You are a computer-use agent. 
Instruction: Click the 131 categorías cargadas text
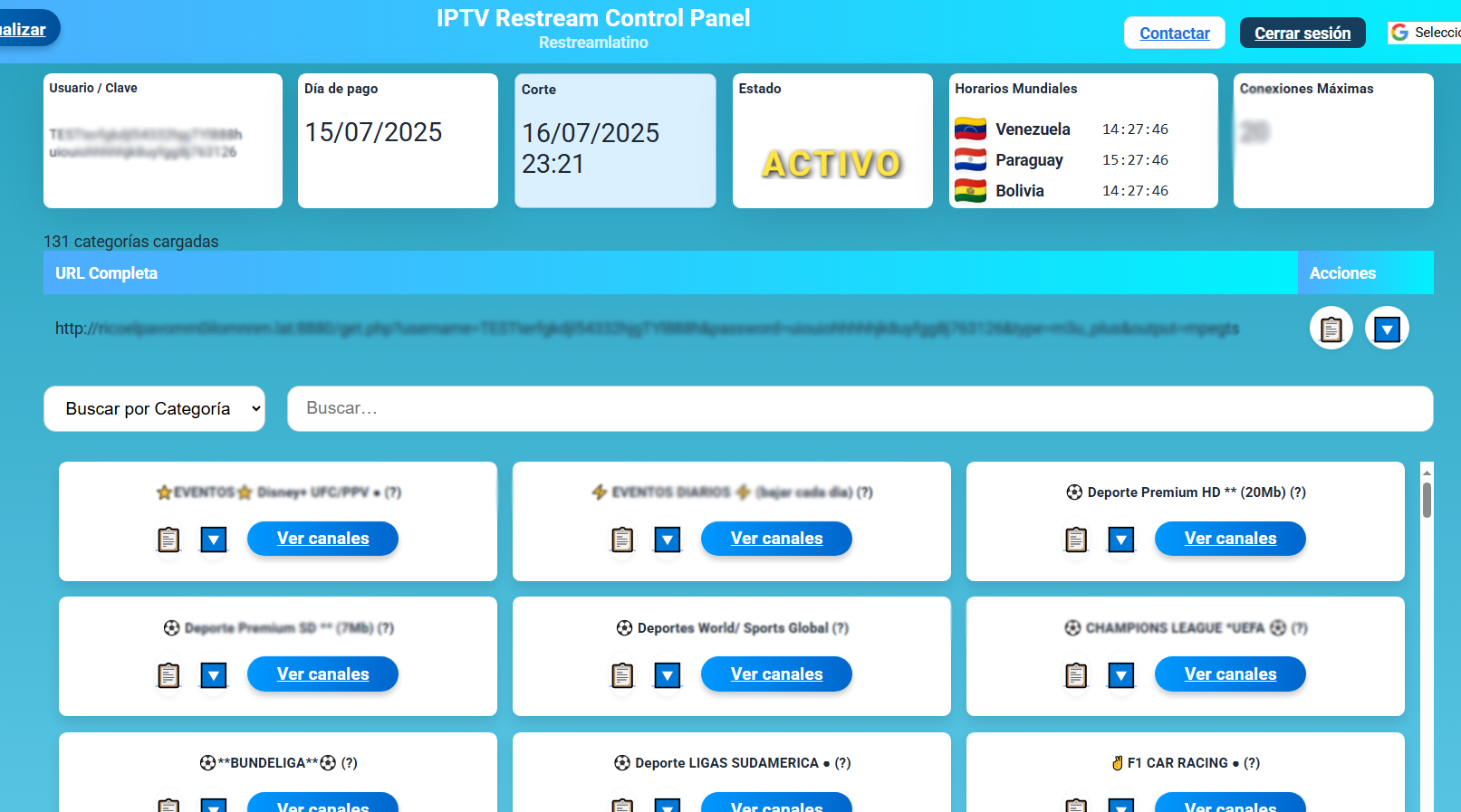click(x=131, y=242)
